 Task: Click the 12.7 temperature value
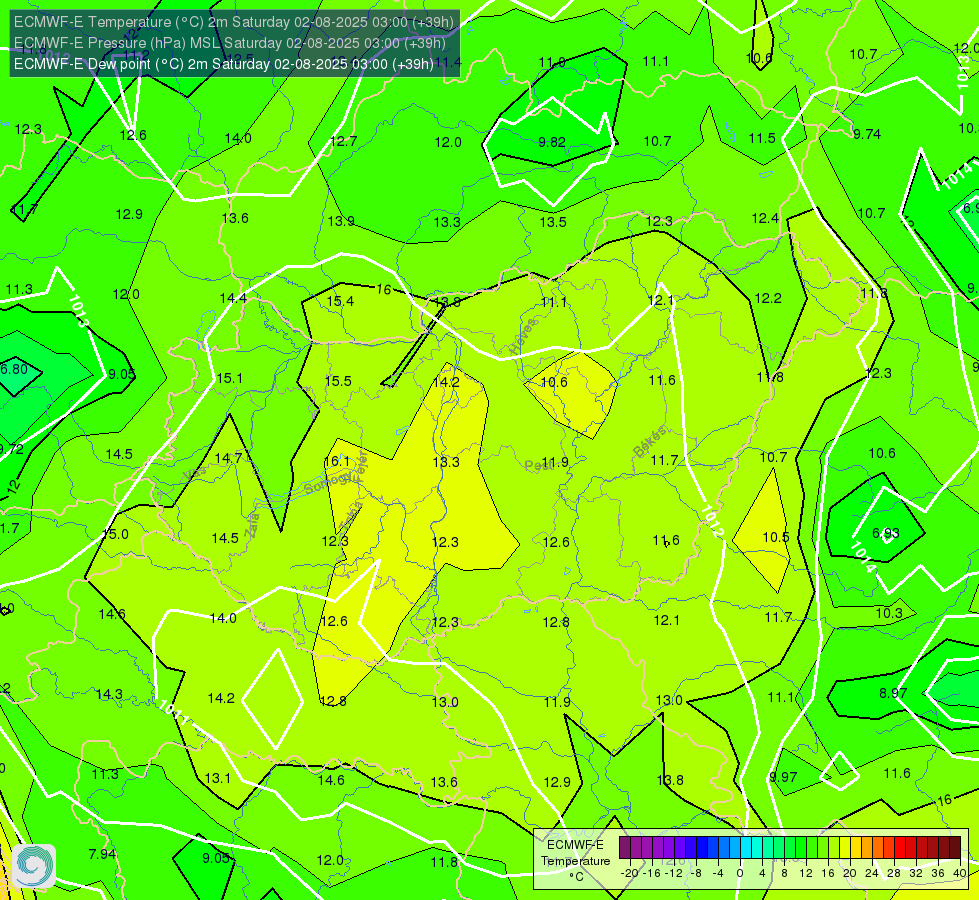343,142
